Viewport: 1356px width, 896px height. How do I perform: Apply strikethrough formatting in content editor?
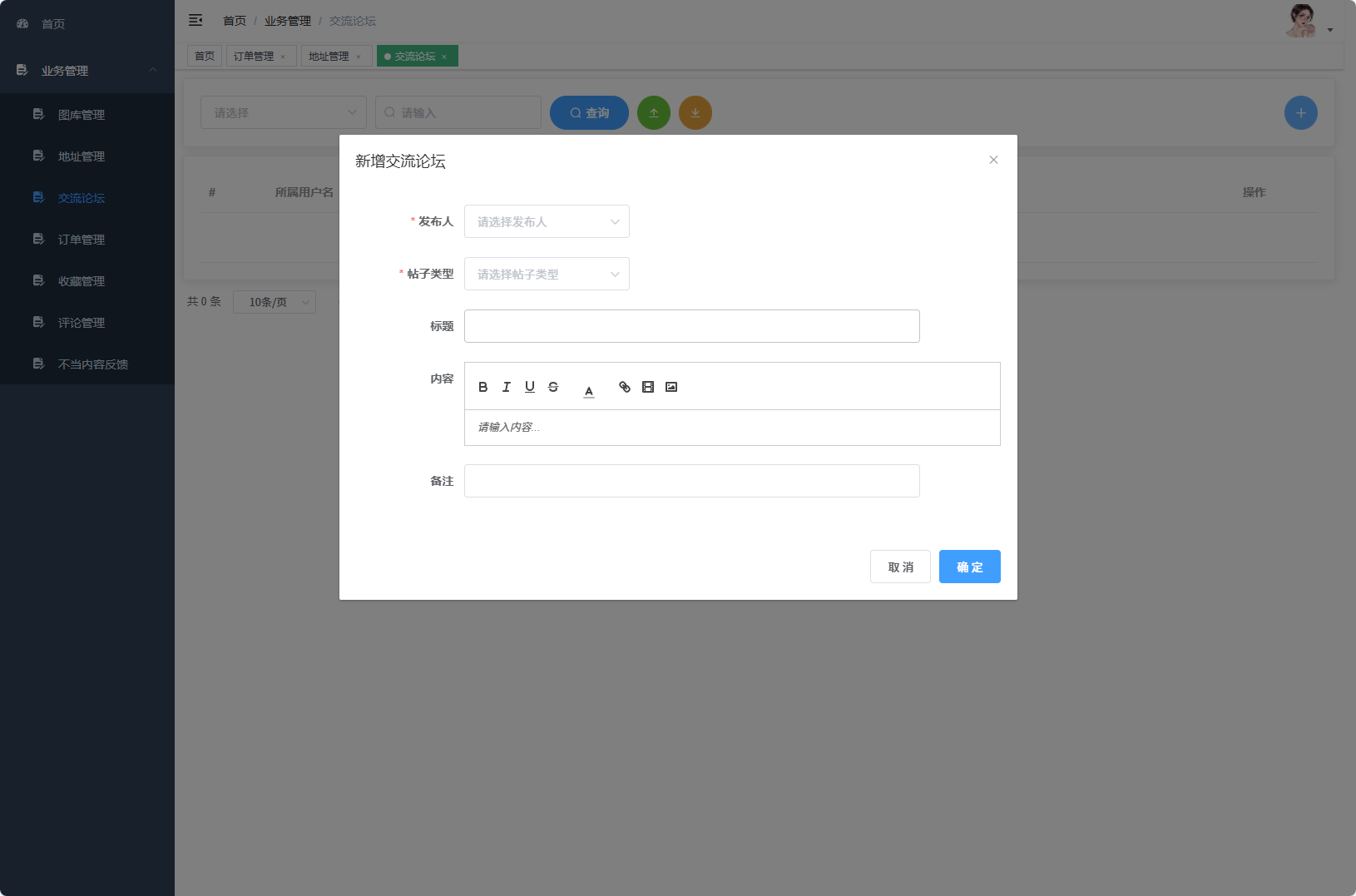[552, 387]
